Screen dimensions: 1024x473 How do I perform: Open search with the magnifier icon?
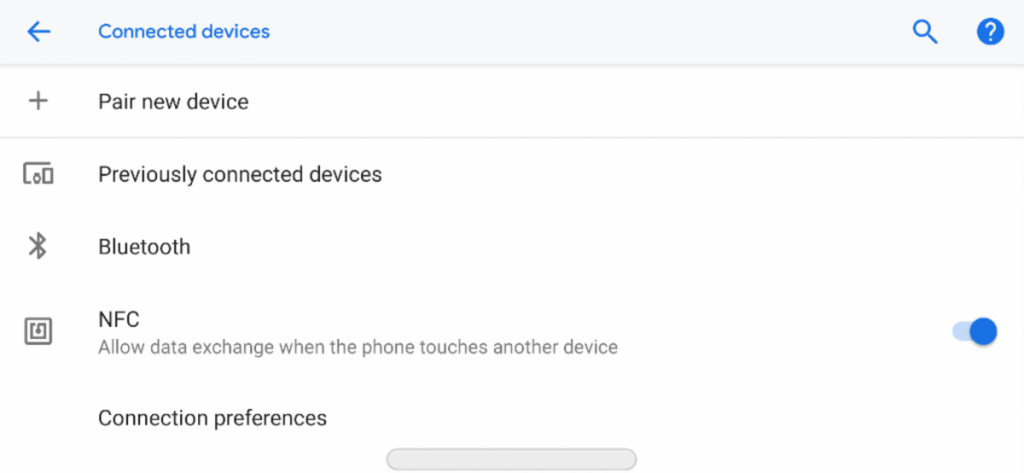pyautogui.click(x=925, y=32)
